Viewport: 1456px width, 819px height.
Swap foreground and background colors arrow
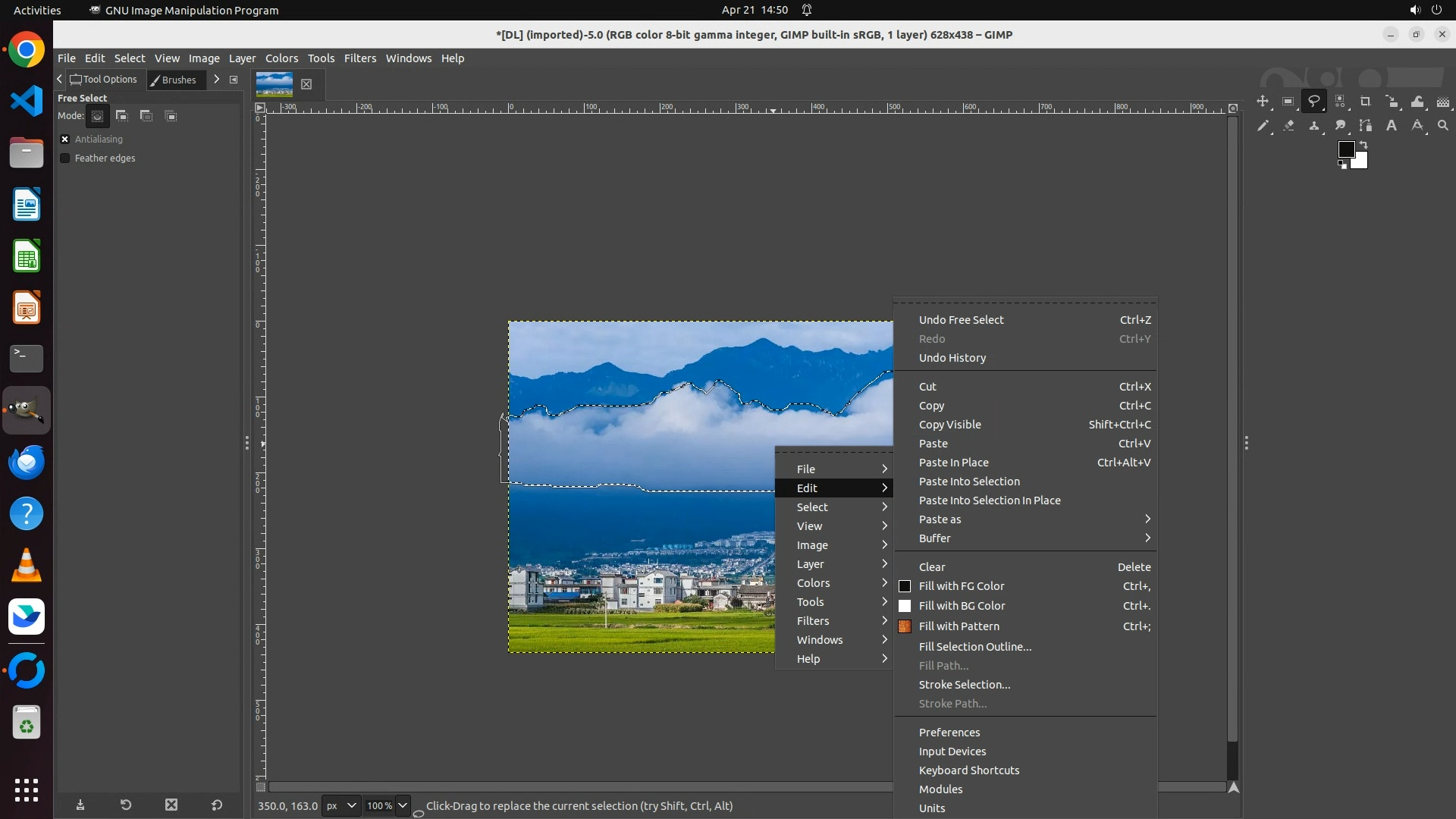1363,144
